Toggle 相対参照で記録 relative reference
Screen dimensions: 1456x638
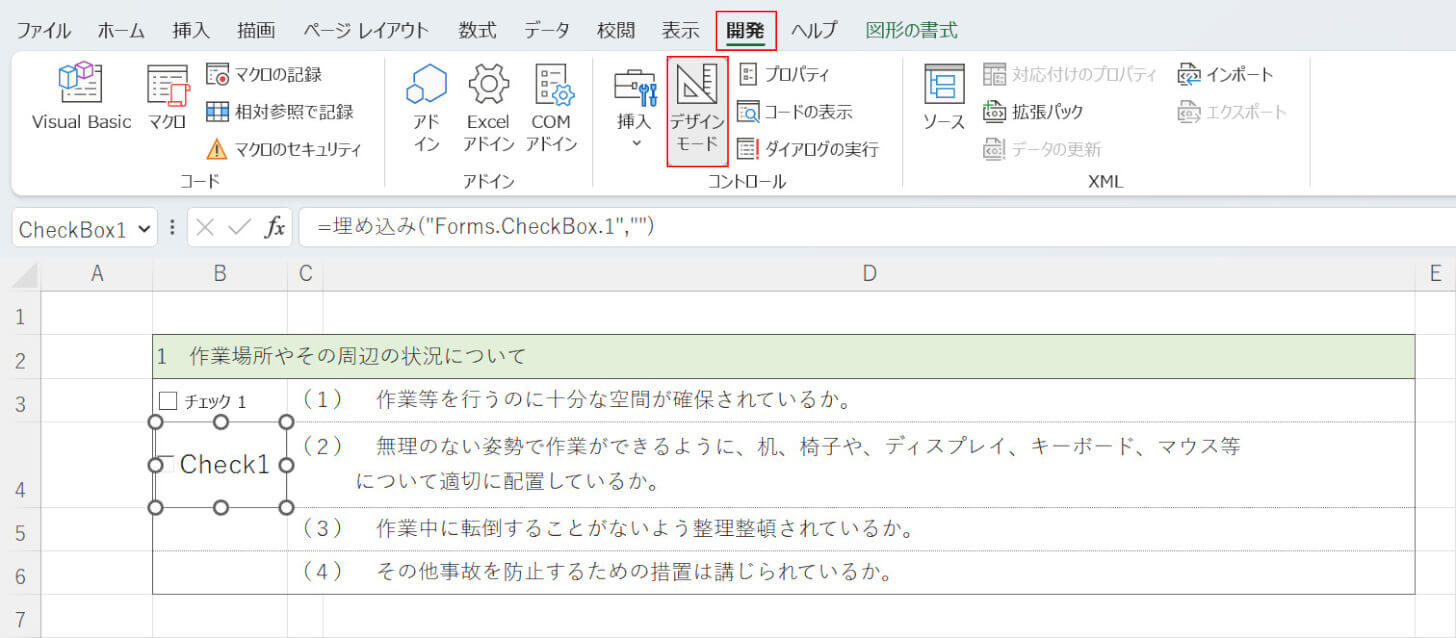coord(280,112)
